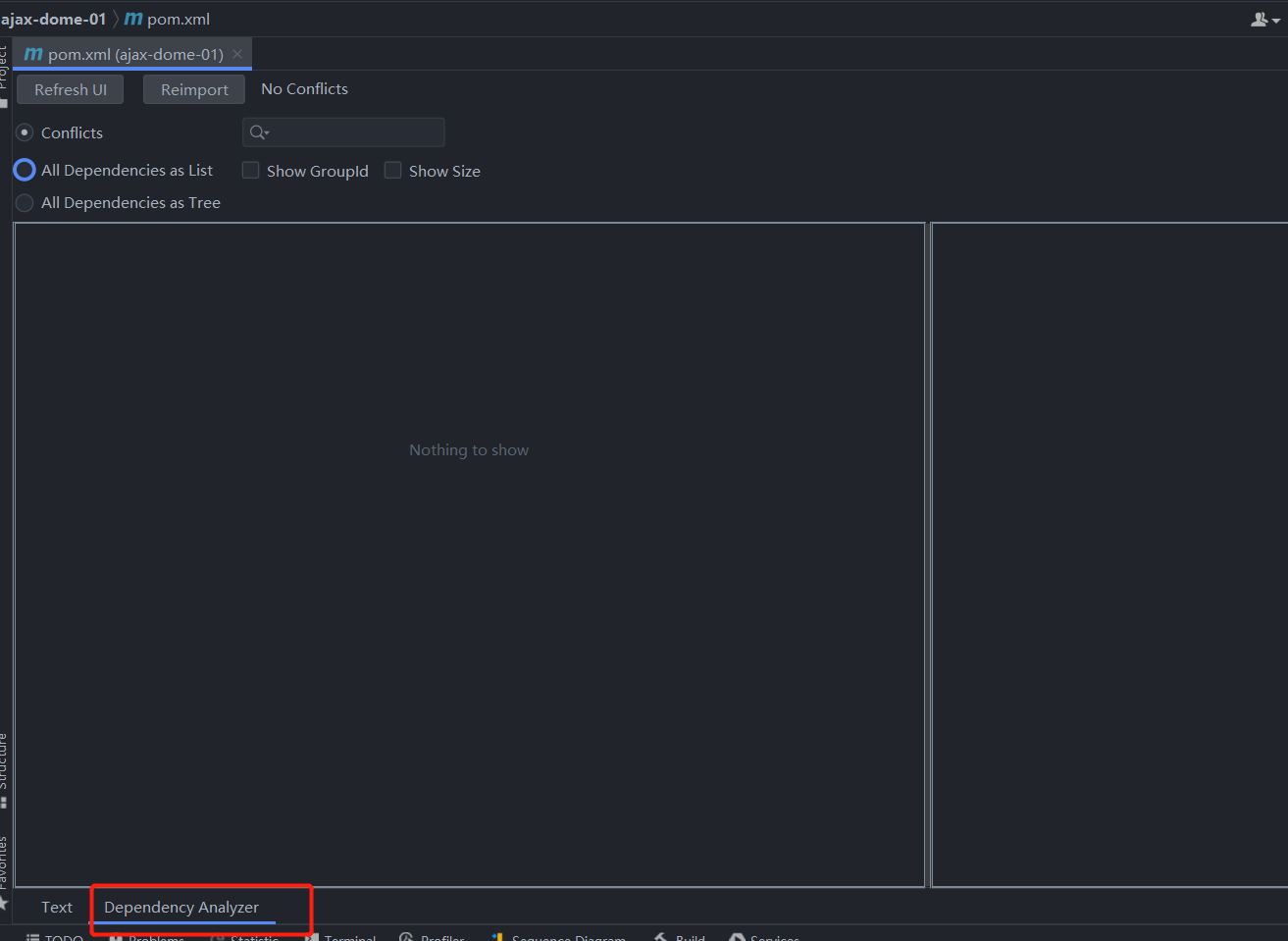The height and width of the screenshot is (941, 1288).
Task: Switch to the Dependency Analyzer tab
Action: pyautogui.click(x=181, y=908)
